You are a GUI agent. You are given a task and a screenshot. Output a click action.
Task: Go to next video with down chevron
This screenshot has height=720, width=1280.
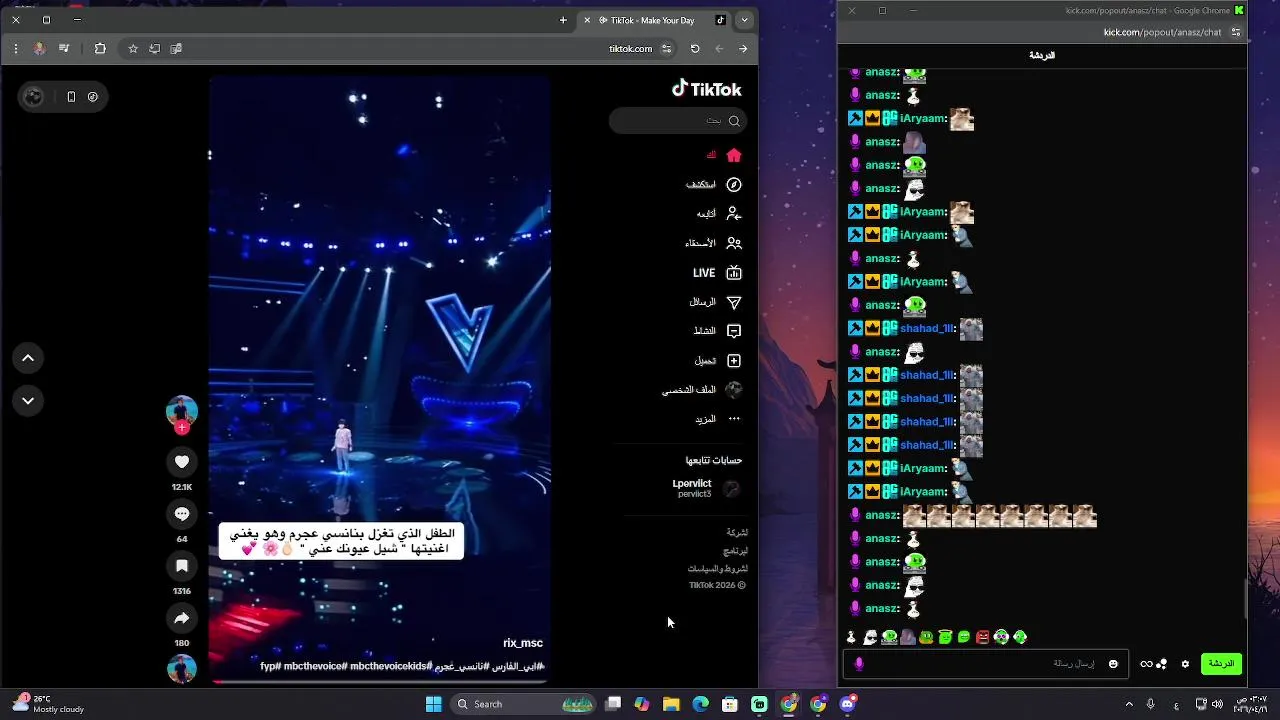(28, 401)
